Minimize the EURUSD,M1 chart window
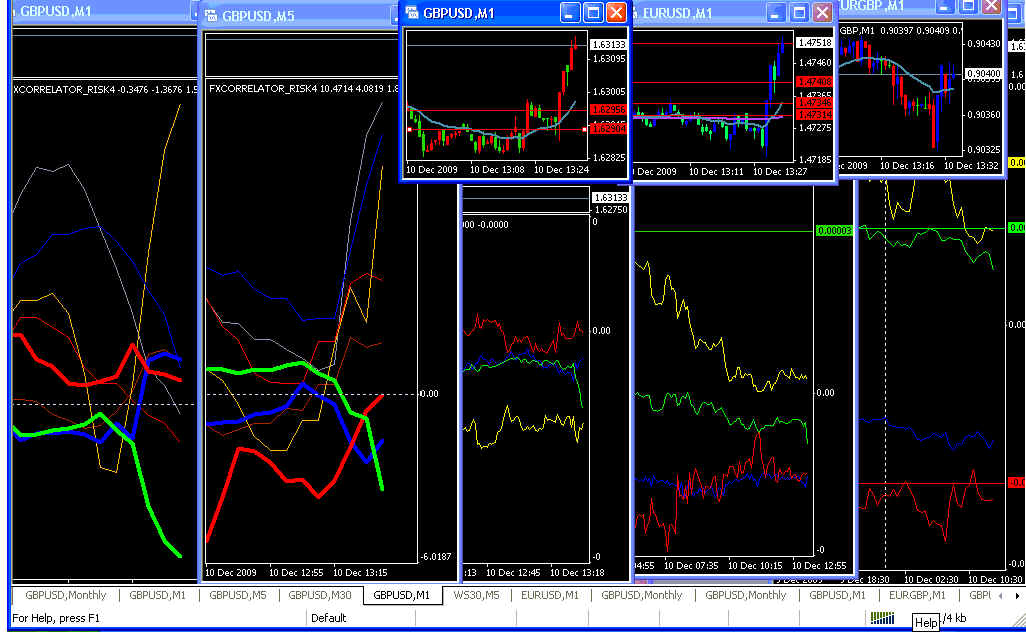Image resolution: width=1026 pixels, height=632 pixels. [x=775, y=12]
